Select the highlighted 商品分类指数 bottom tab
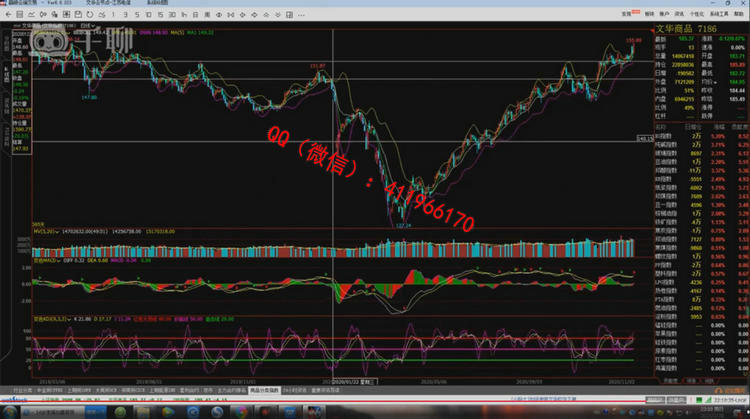 point(264,390)
